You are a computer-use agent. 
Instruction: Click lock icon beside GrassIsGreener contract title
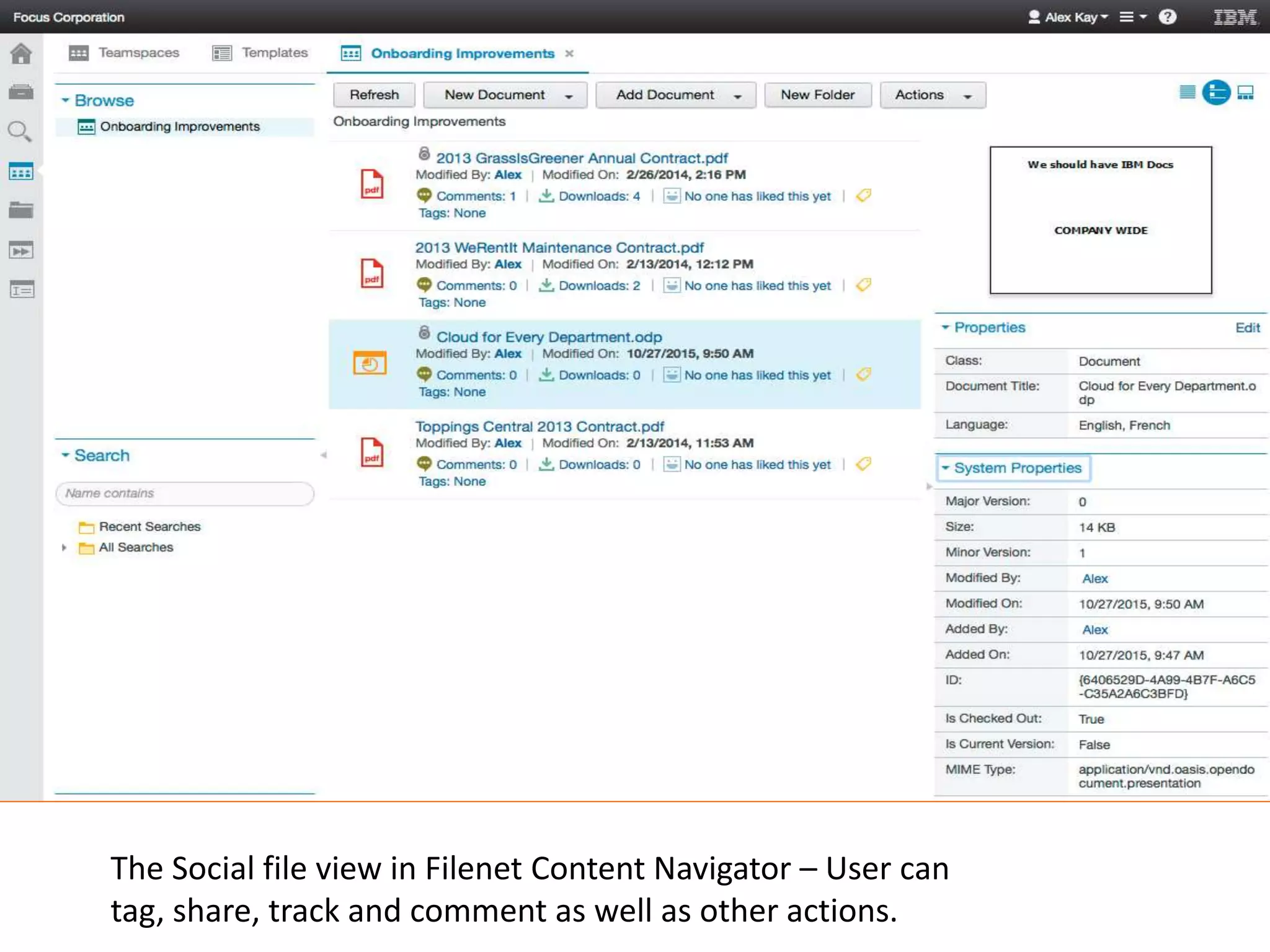[424, 154]
